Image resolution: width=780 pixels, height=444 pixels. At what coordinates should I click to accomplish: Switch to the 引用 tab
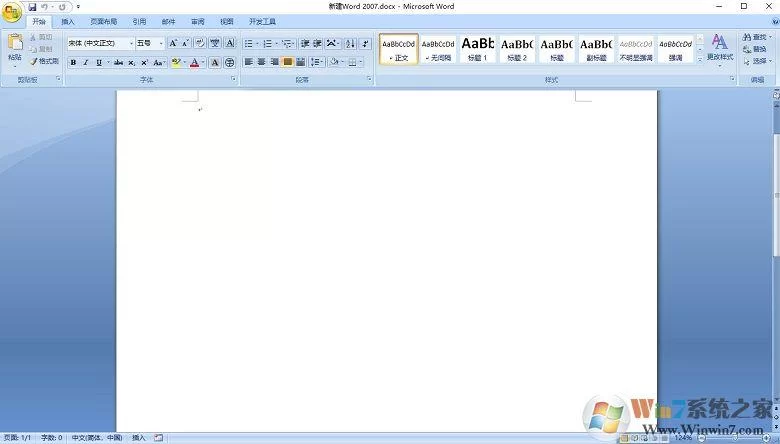point(139,21)
